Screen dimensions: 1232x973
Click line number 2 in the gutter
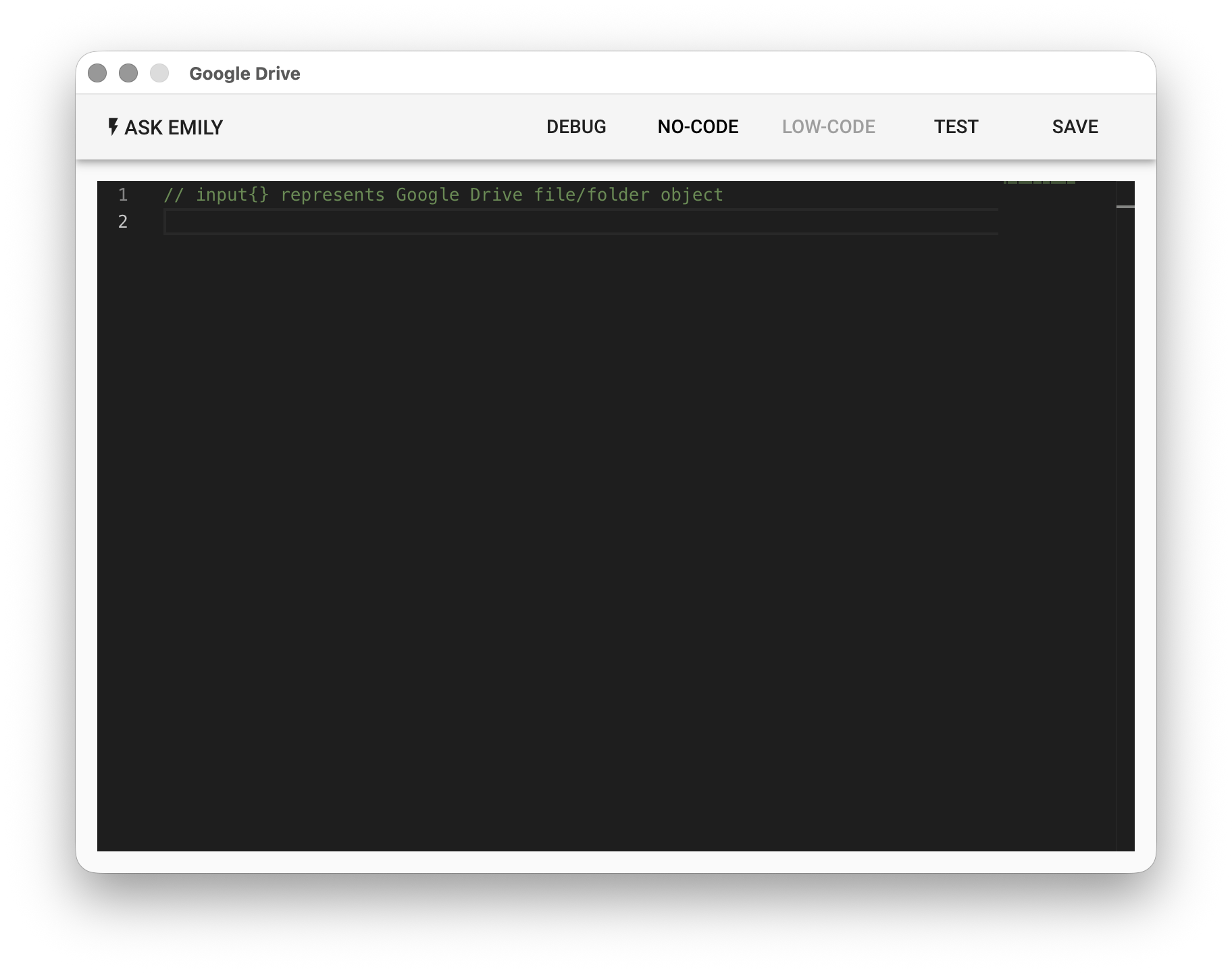point(123,222)
